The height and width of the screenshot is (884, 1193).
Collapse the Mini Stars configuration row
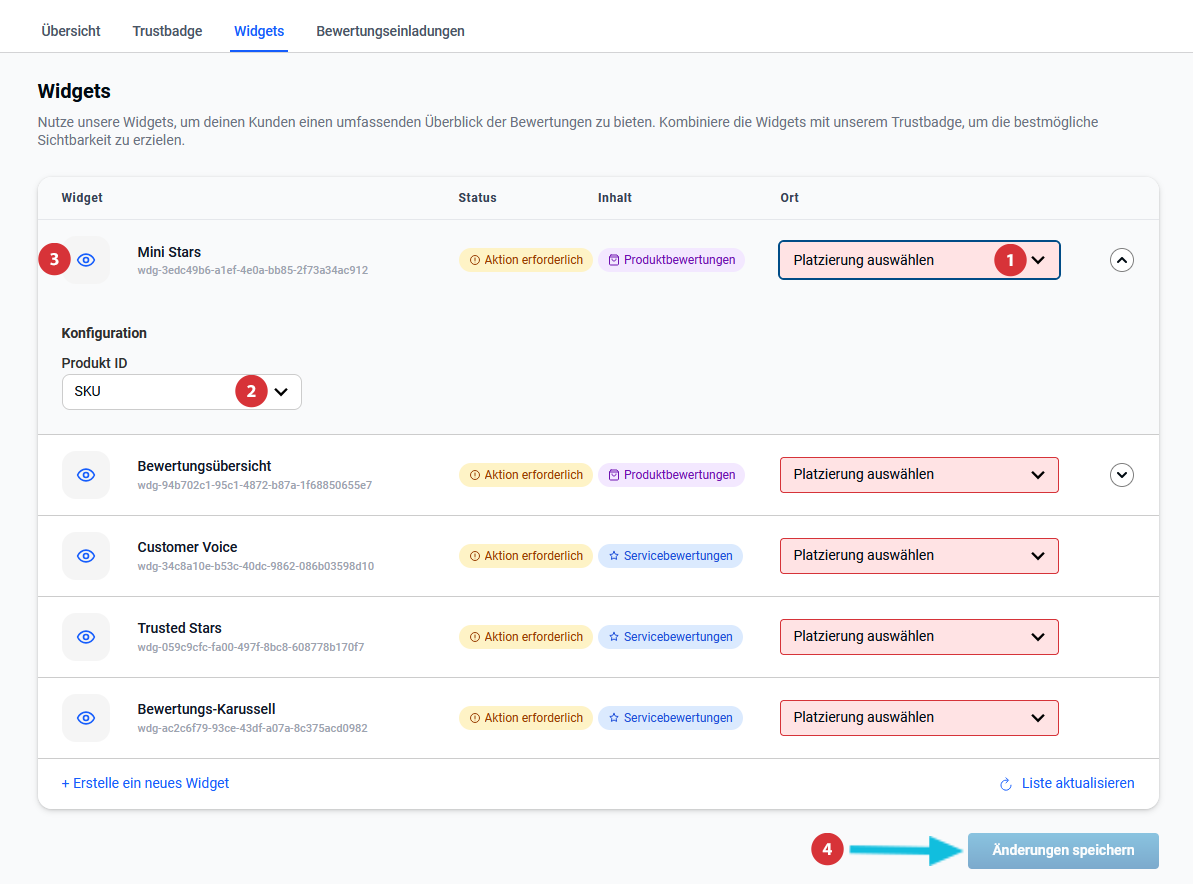(1122, 260)
